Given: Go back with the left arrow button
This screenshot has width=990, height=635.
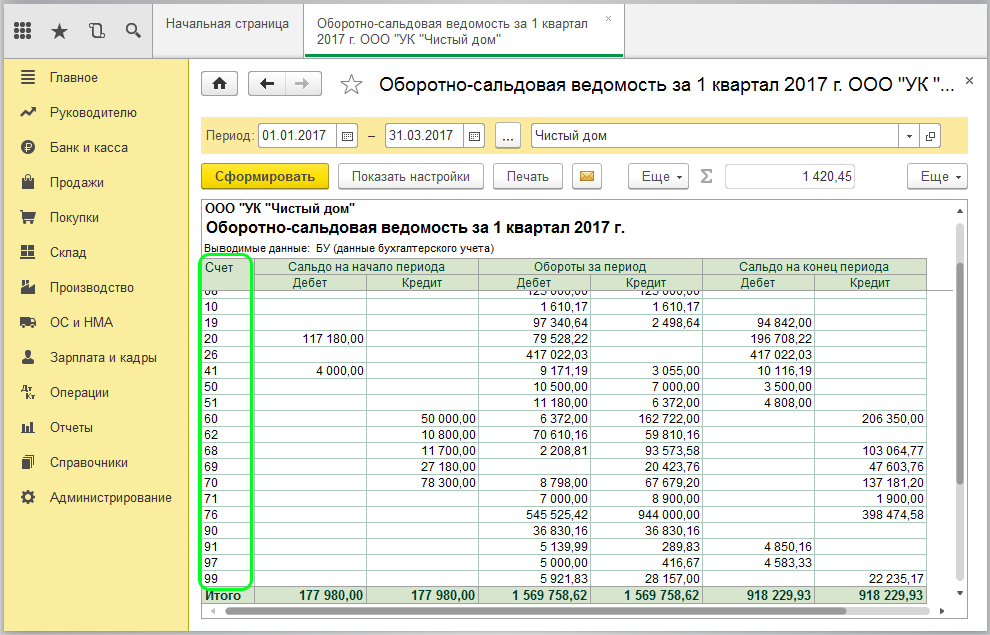Looking at the screenshot, I should (x=267, y=84).
